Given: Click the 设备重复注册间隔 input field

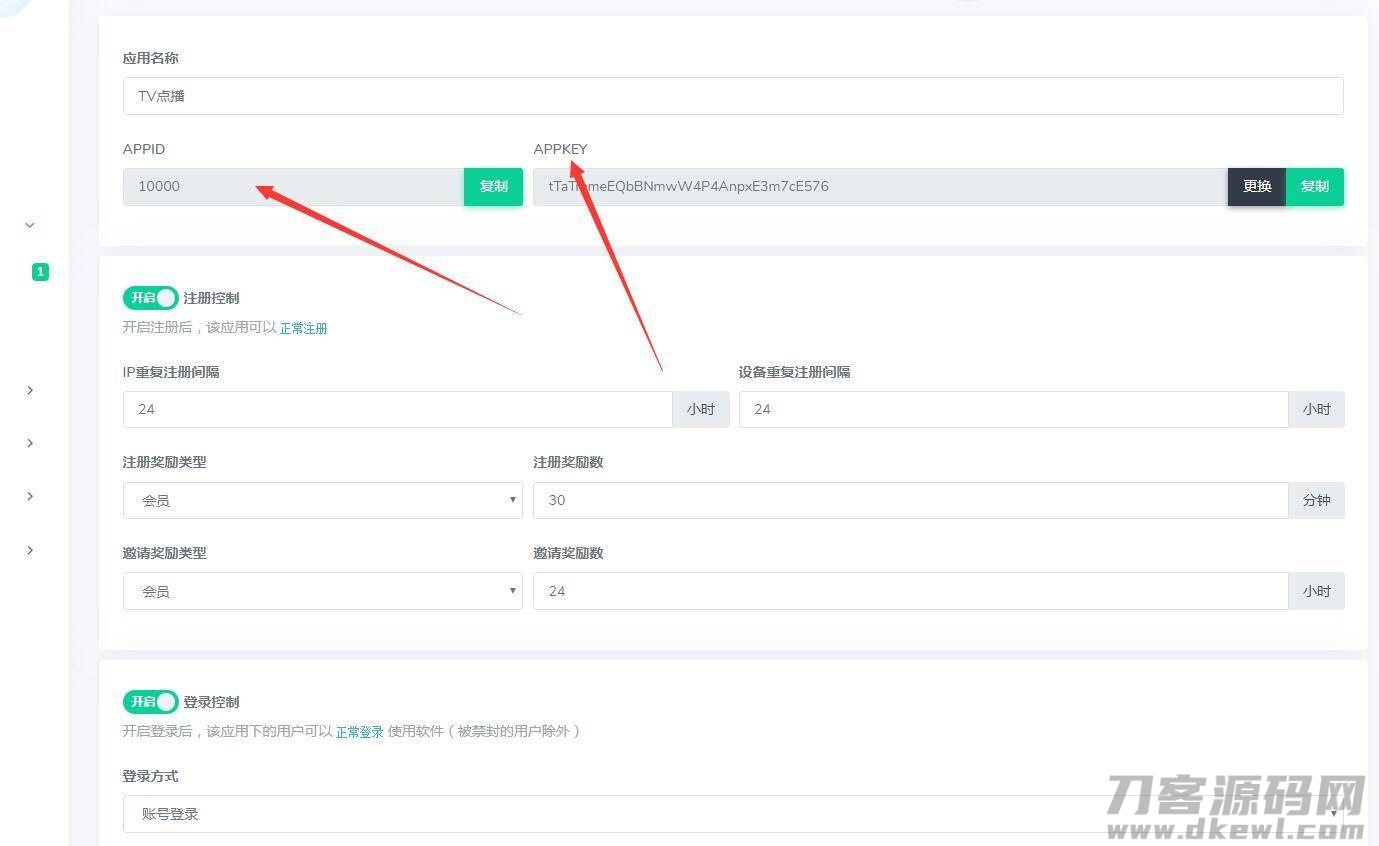Looking at the screenshot, I should coord(1012,409).
